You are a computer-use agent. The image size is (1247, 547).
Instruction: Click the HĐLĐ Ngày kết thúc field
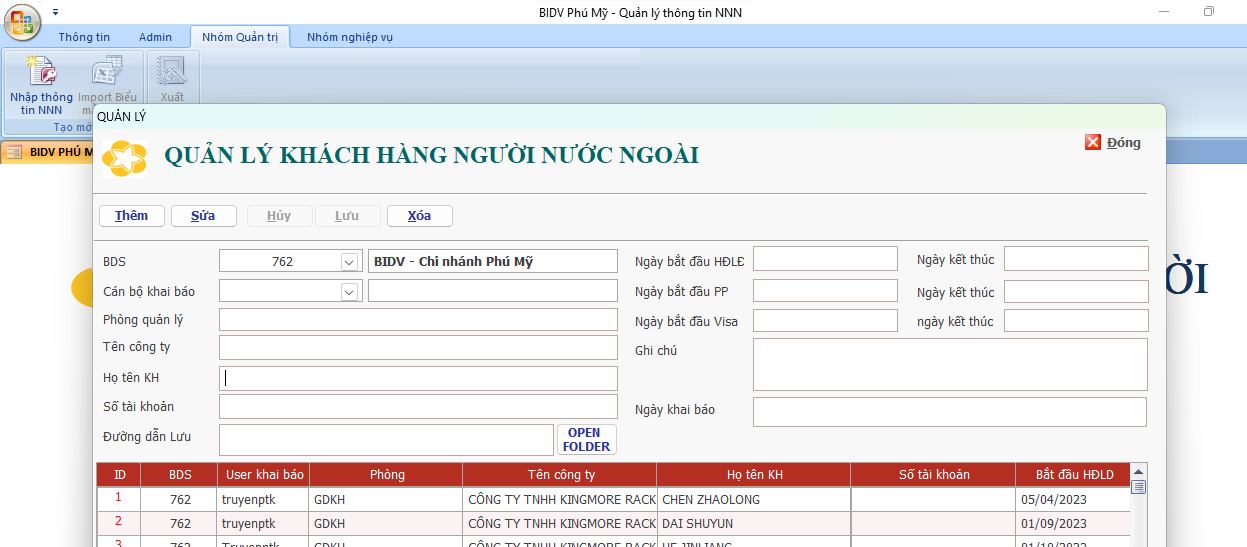tap(1076, 259)
